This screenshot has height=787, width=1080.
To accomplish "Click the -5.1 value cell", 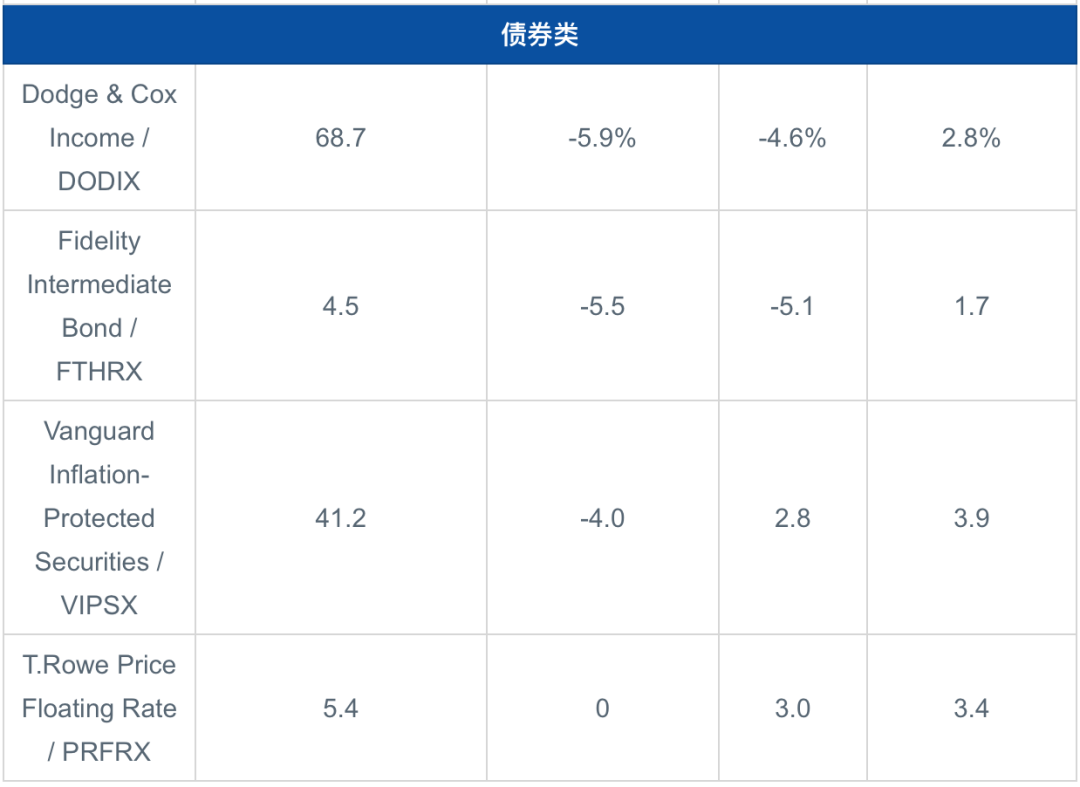I will point(792,306).
